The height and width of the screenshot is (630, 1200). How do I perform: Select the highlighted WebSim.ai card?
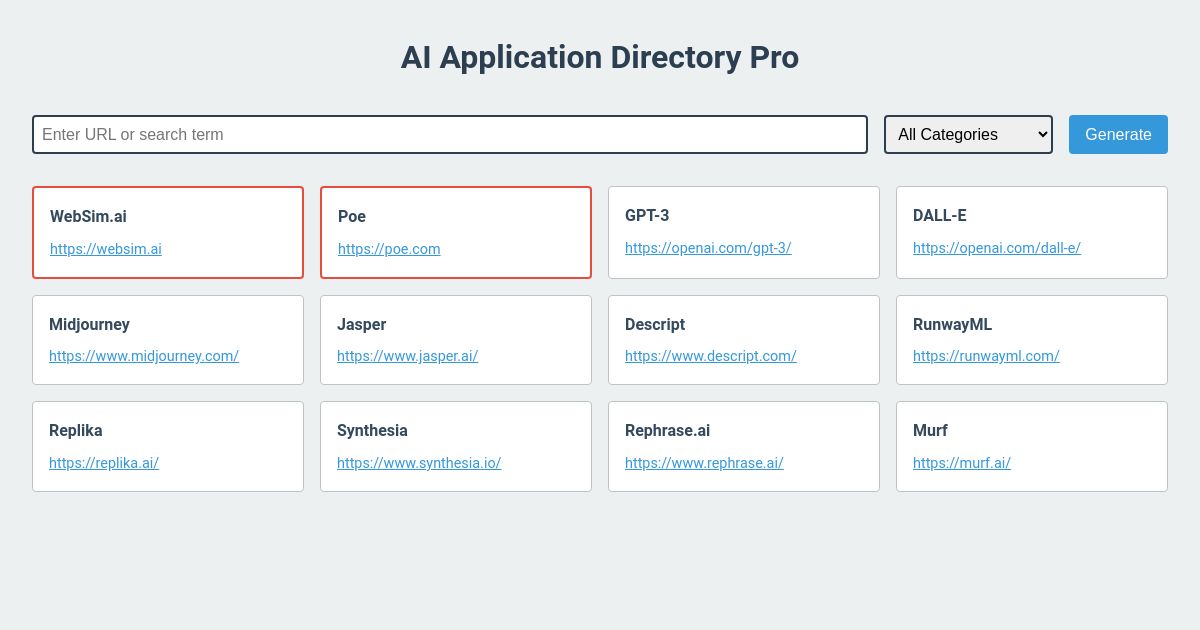168,232
